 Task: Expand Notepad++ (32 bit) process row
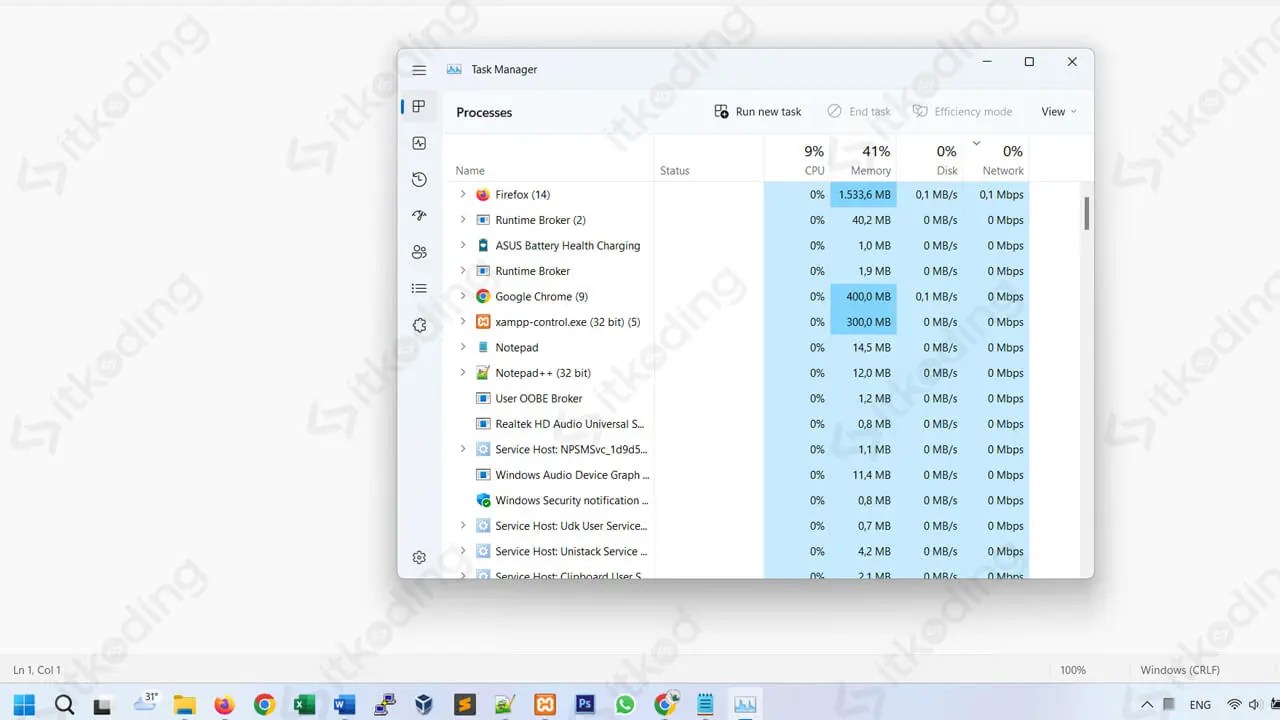click(463, 373)
